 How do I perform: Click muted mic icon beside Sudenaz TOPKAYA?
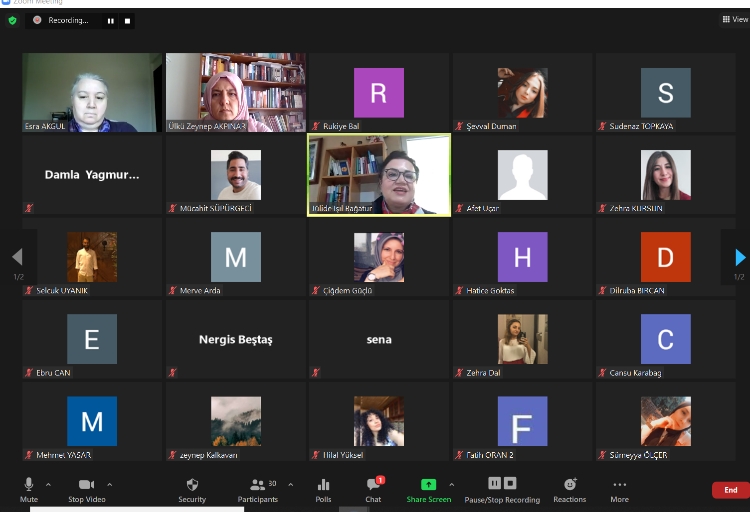pos(602,126)
